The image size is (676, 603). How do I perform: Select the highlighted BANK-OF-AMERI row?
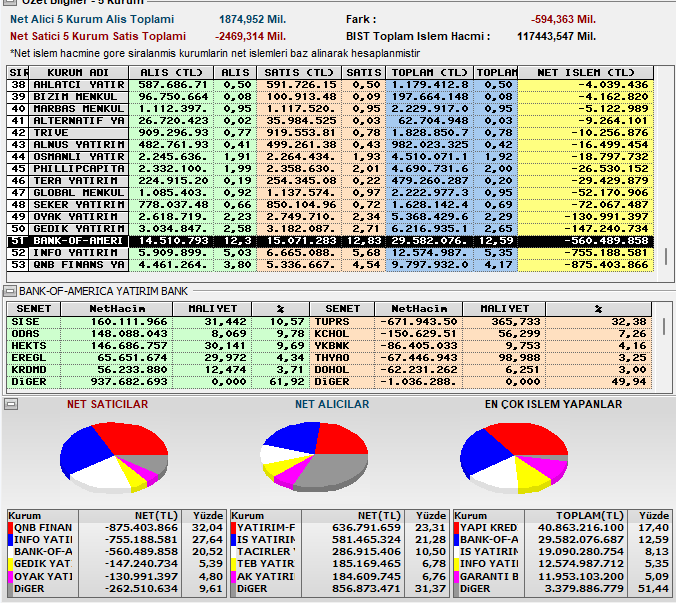pos(330,241)
